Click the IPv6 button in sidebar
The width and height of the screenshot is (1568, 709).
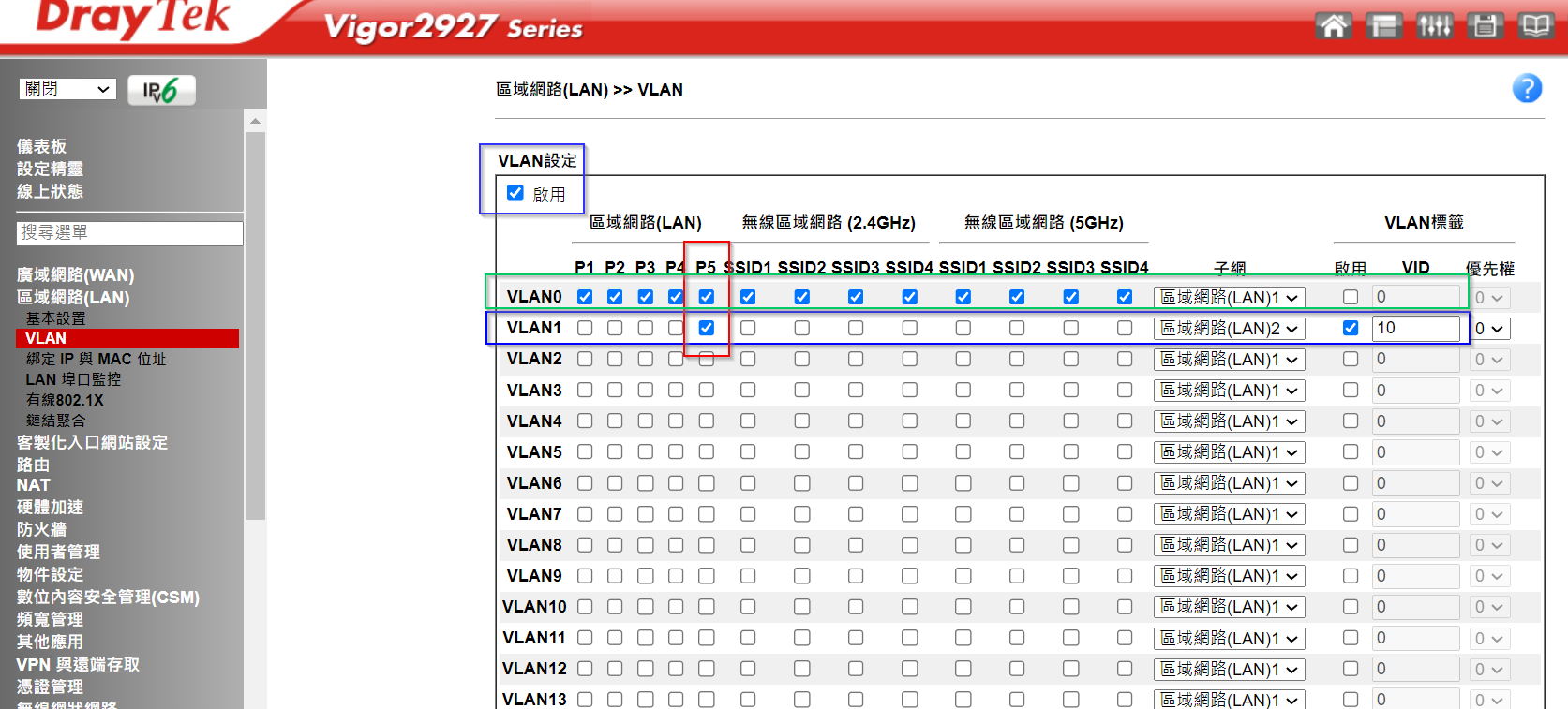(161, 90)
